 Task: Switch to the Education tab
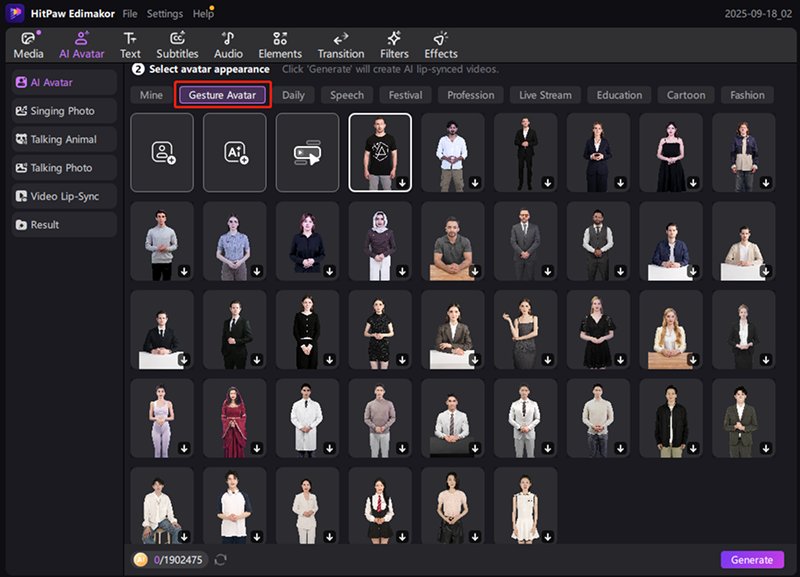click(x=619, y=95)
